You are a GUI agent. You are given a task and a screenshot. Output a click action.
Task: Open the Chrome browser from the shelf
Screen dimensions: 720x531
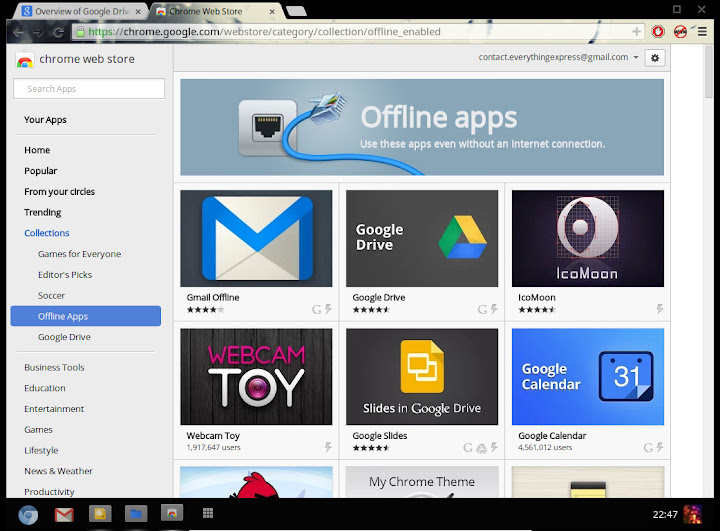28,515
